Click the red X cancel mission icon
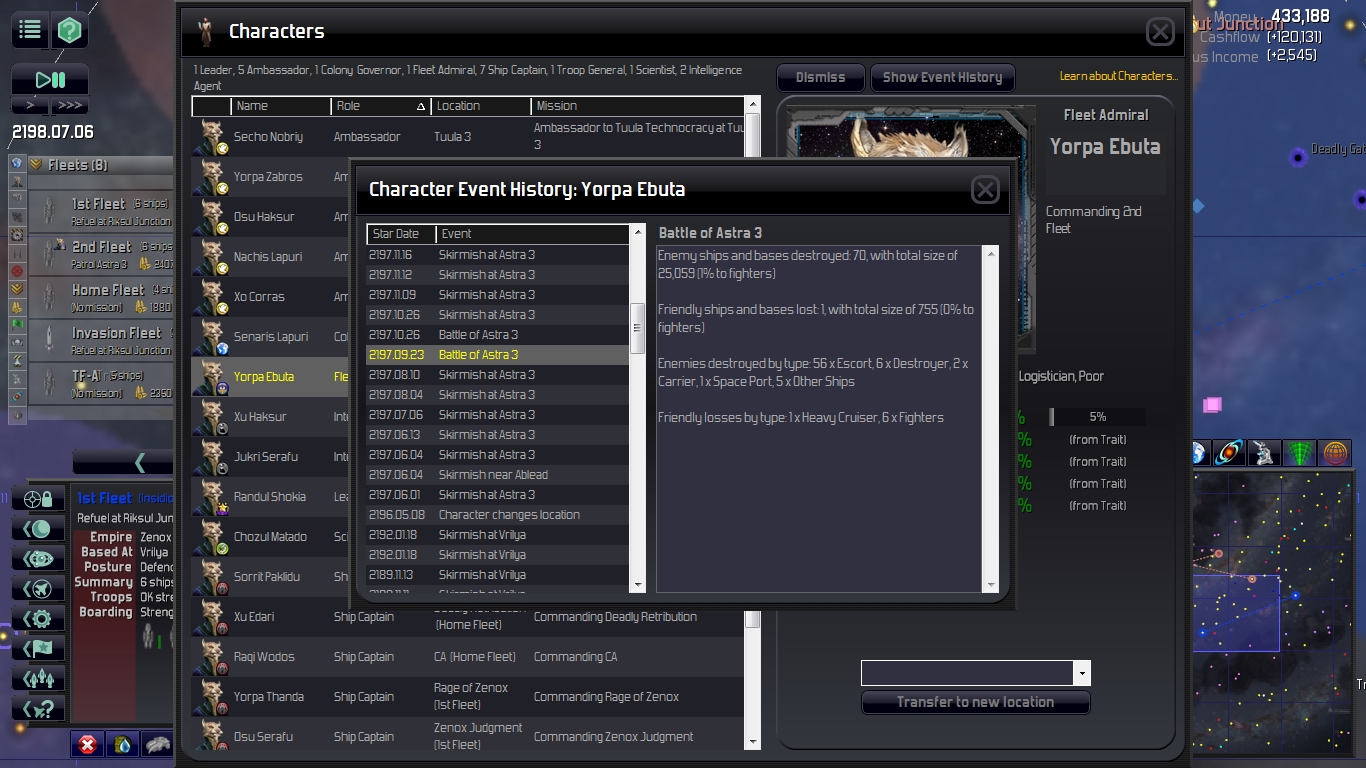This screenshot has width=1366, height=768. pyautogui.click(x=88, y=744)
